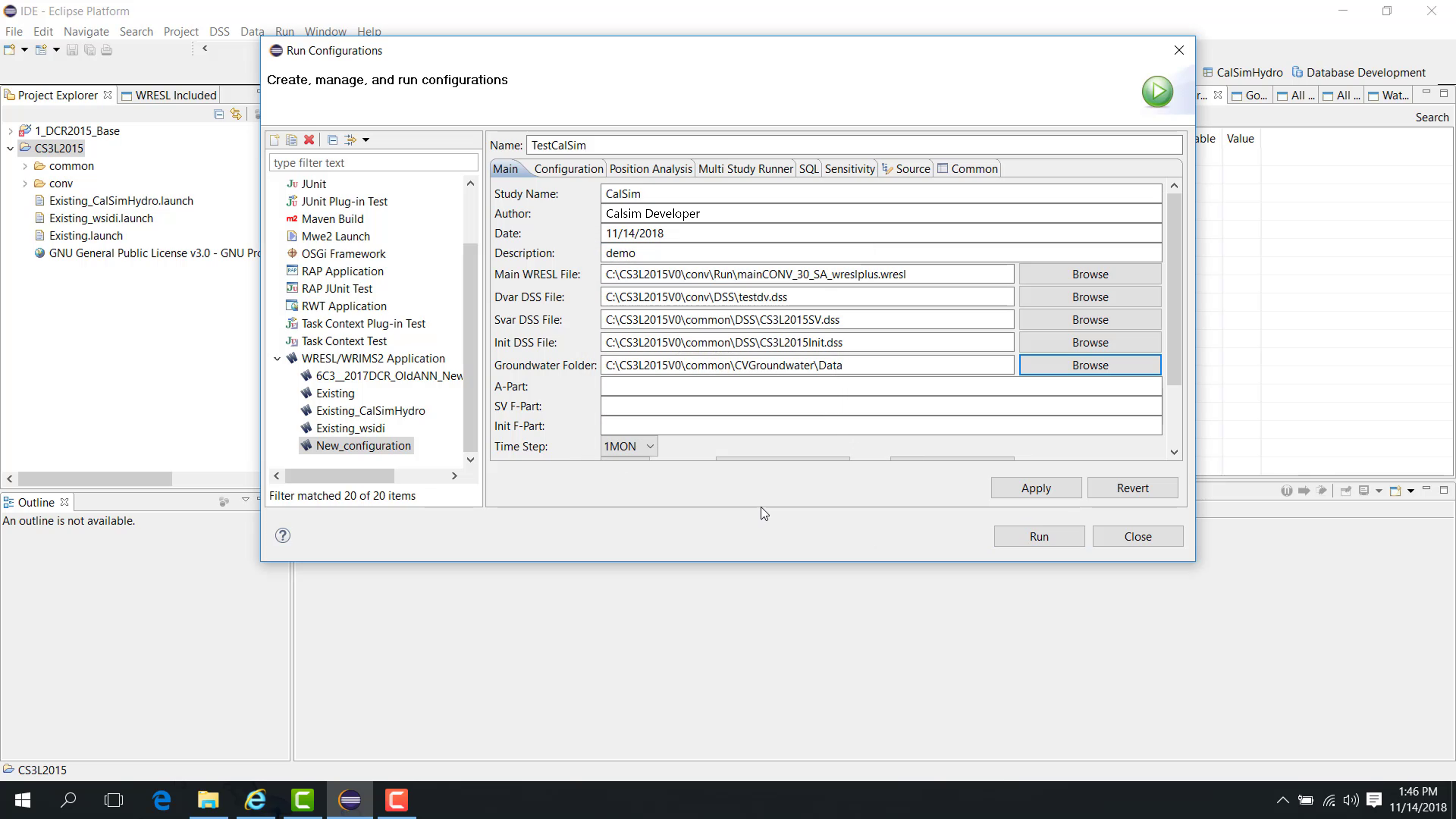Click the Save toolbar icon

click(x=72, y=50)
